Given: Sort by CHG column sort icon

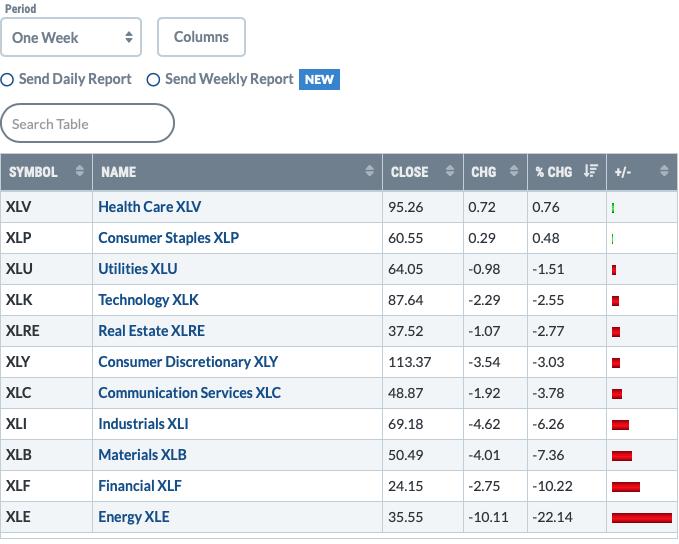Looking at the screenshot, I should pos(514,171).
